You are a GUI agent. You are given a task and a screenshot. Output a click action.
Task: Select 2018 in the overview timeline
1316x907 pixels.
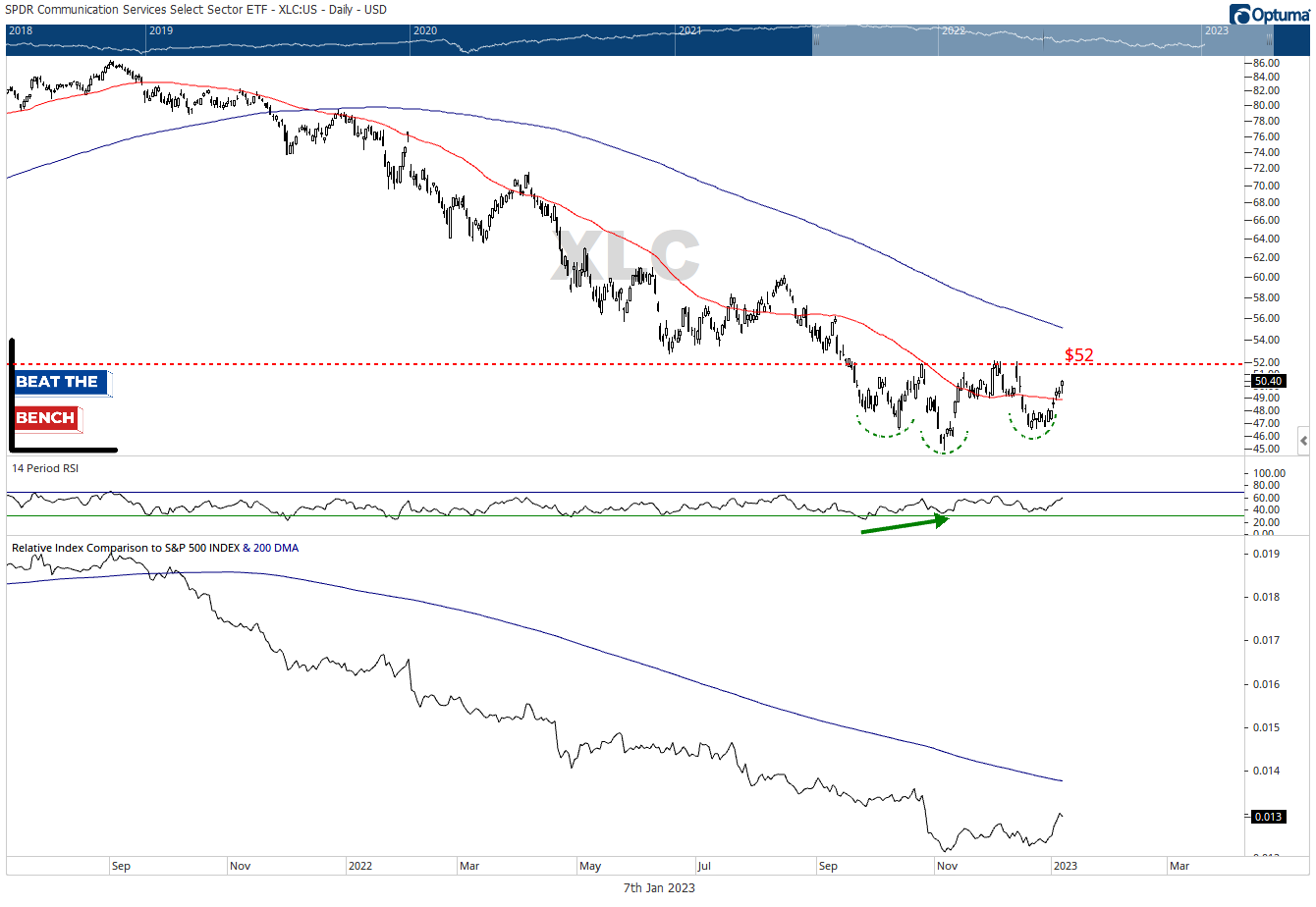click(21, 30)
